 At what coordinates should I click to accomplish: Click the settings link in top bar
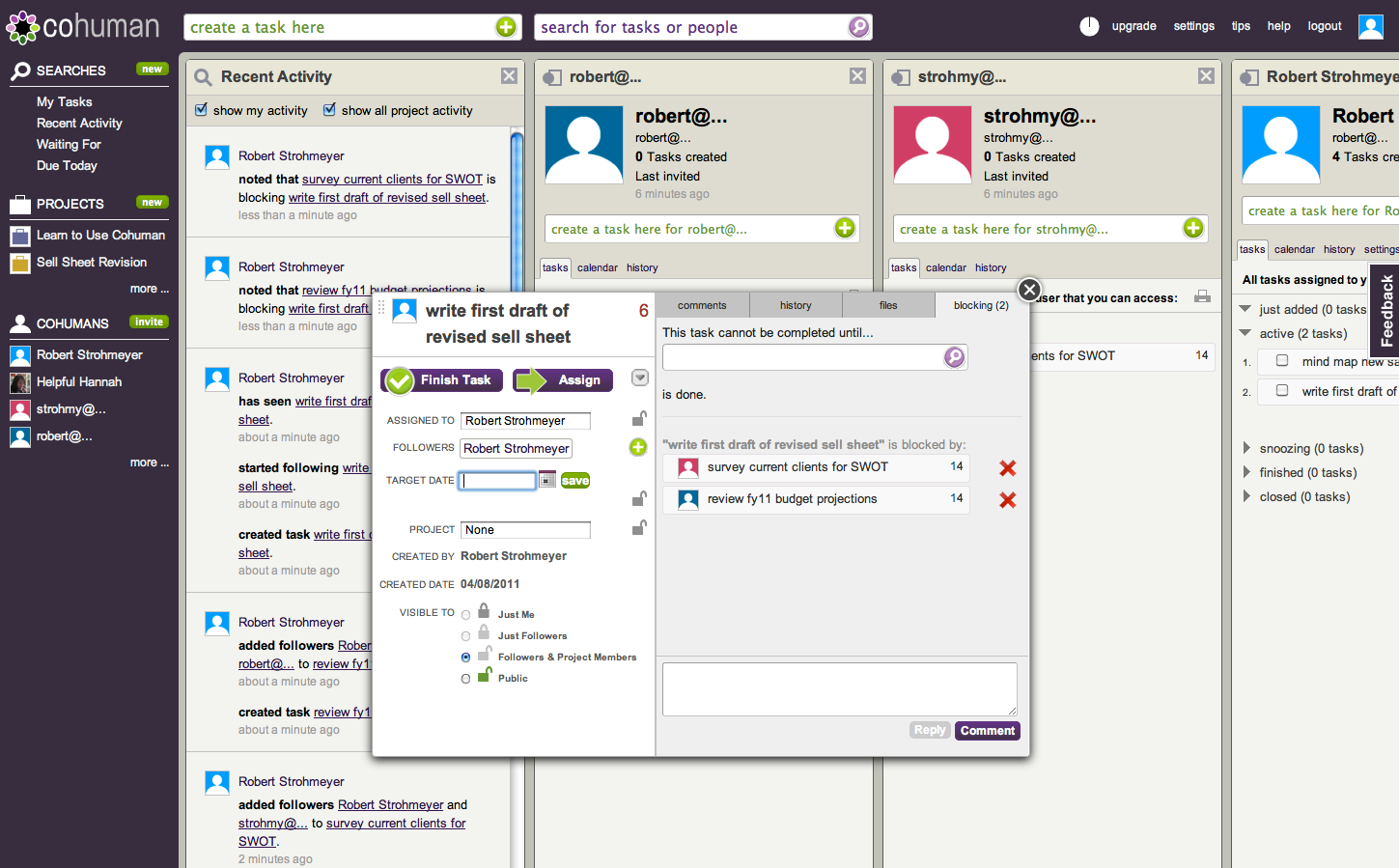point(1194,26)
